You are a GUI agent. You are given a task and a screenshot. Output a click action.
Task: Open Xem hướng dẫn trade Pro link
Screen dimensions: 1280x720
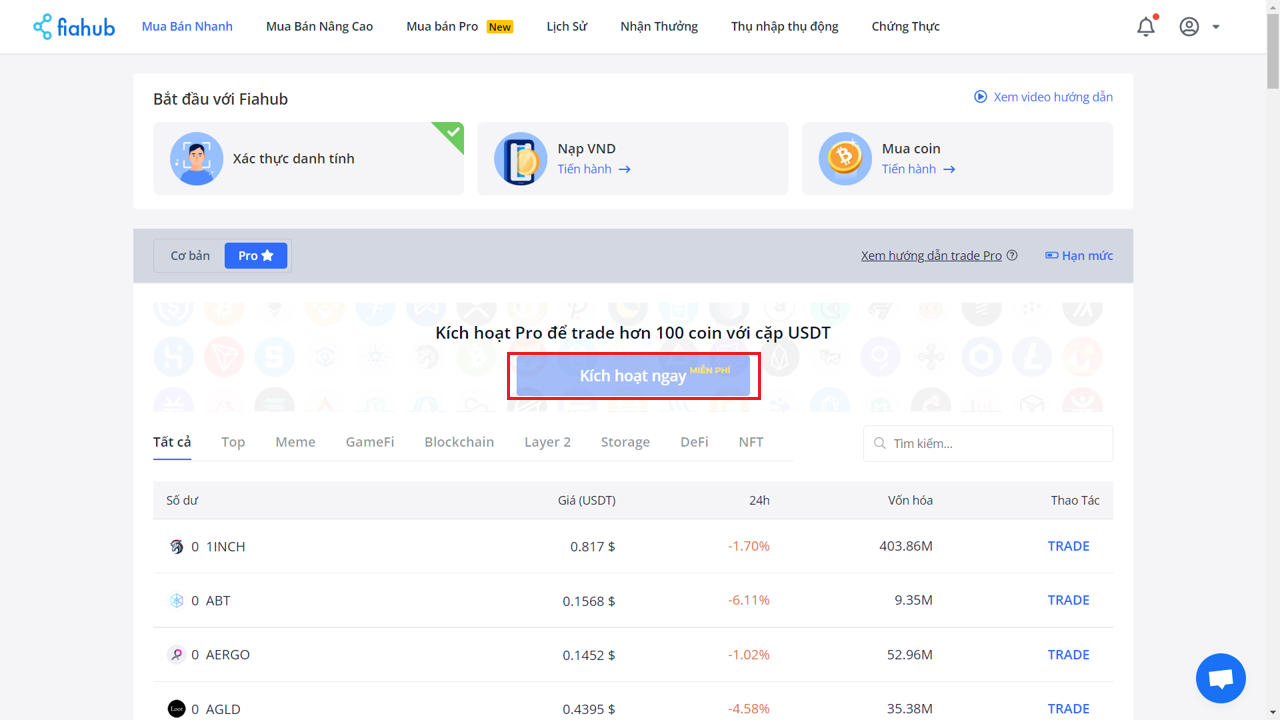coord(931,255)
